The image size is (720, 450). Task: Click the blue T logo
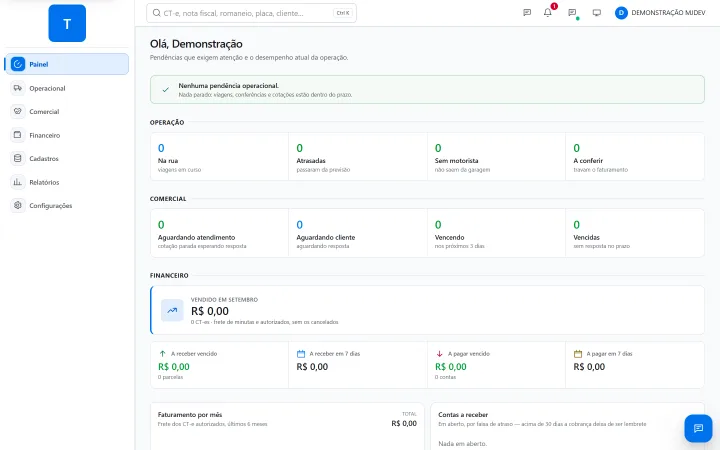pos(67,23)
